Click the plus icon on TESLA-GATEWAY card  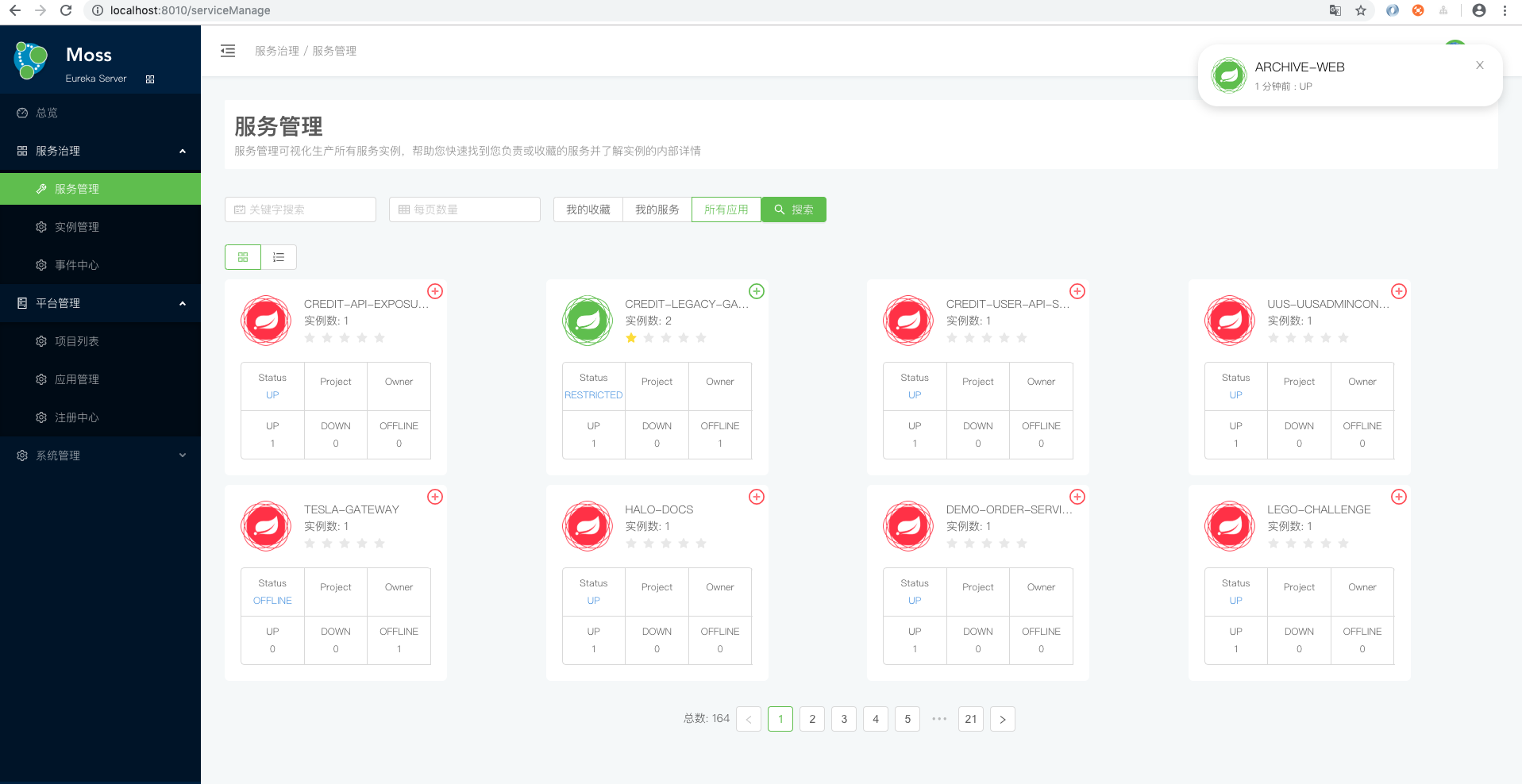[435, 497]
